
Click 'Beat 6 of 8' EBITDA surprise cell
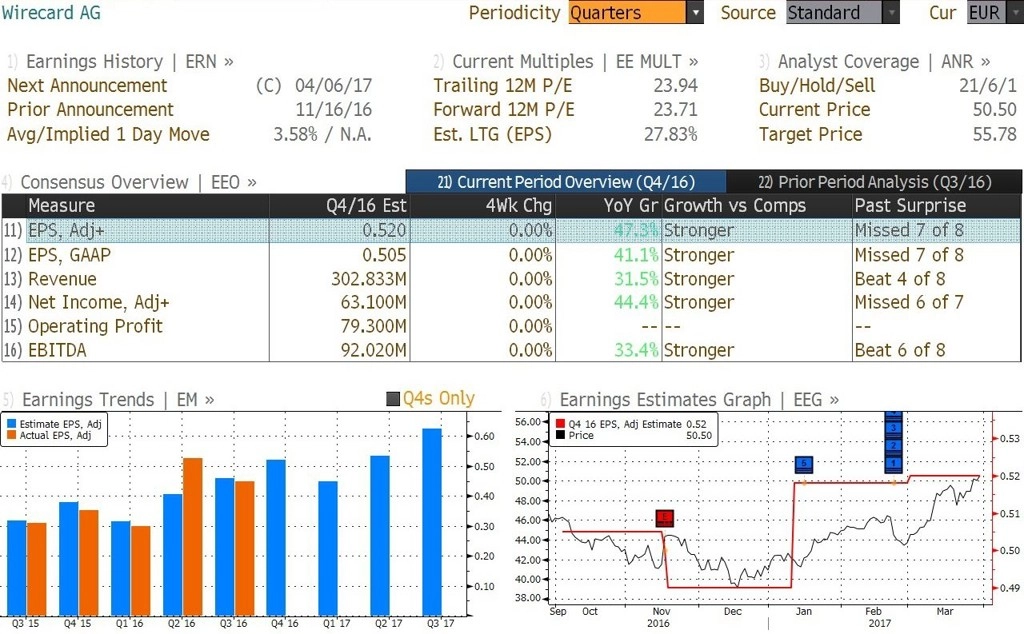pyautogui.click(x=900, y=350)
